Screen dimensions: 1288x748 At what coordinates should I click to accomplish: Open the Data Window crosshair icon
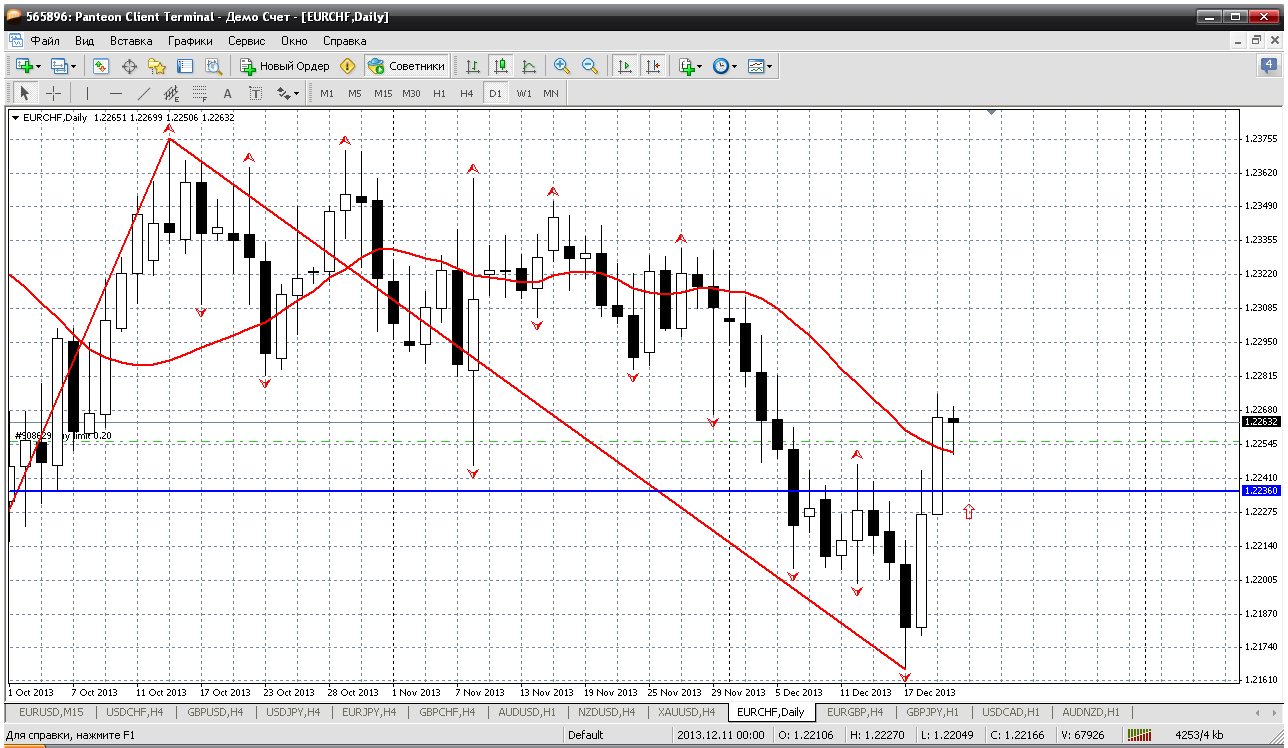129,66
